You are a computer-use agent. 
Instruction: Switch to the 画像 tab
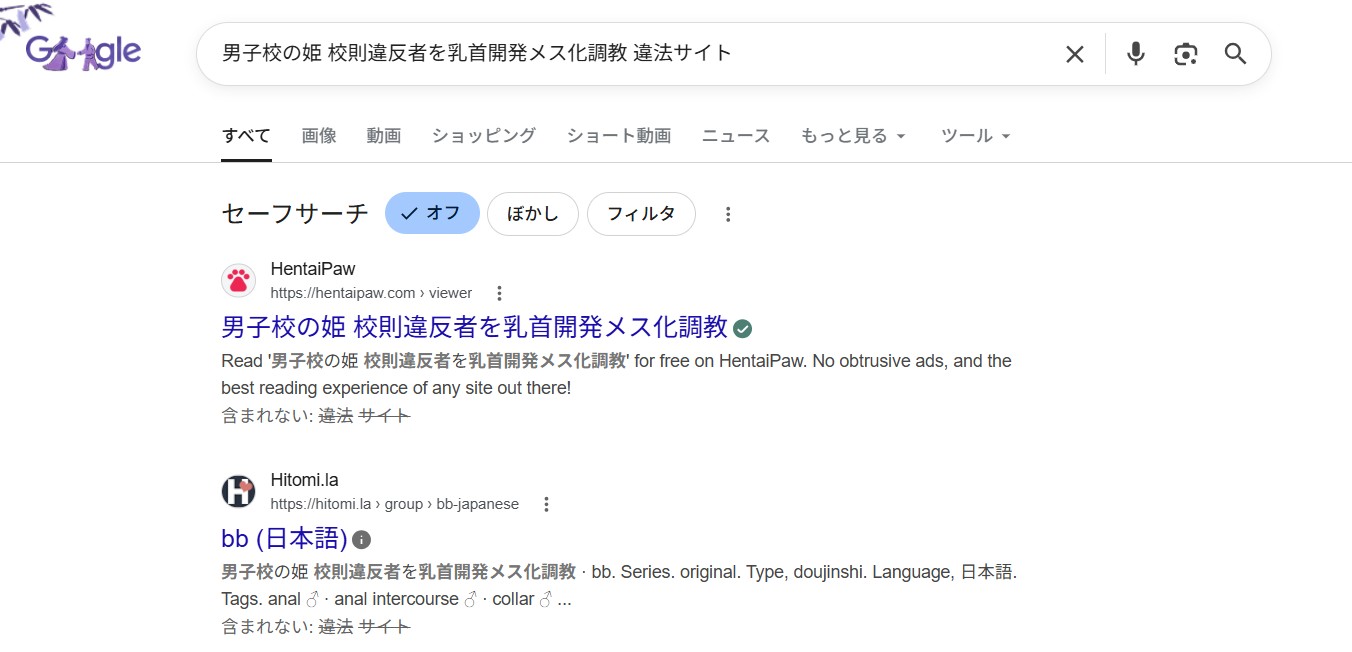click(x=319, y=136)
